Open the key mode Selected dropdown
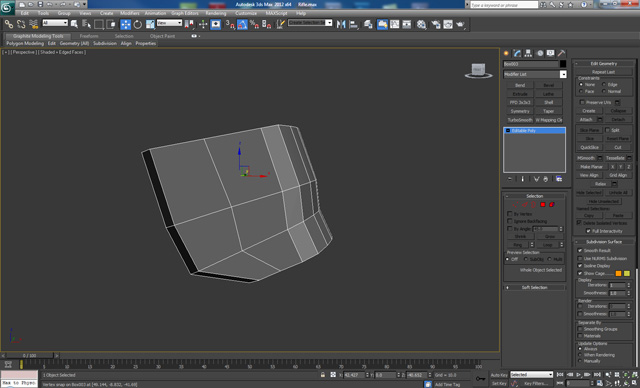 [x=531, y=375]
